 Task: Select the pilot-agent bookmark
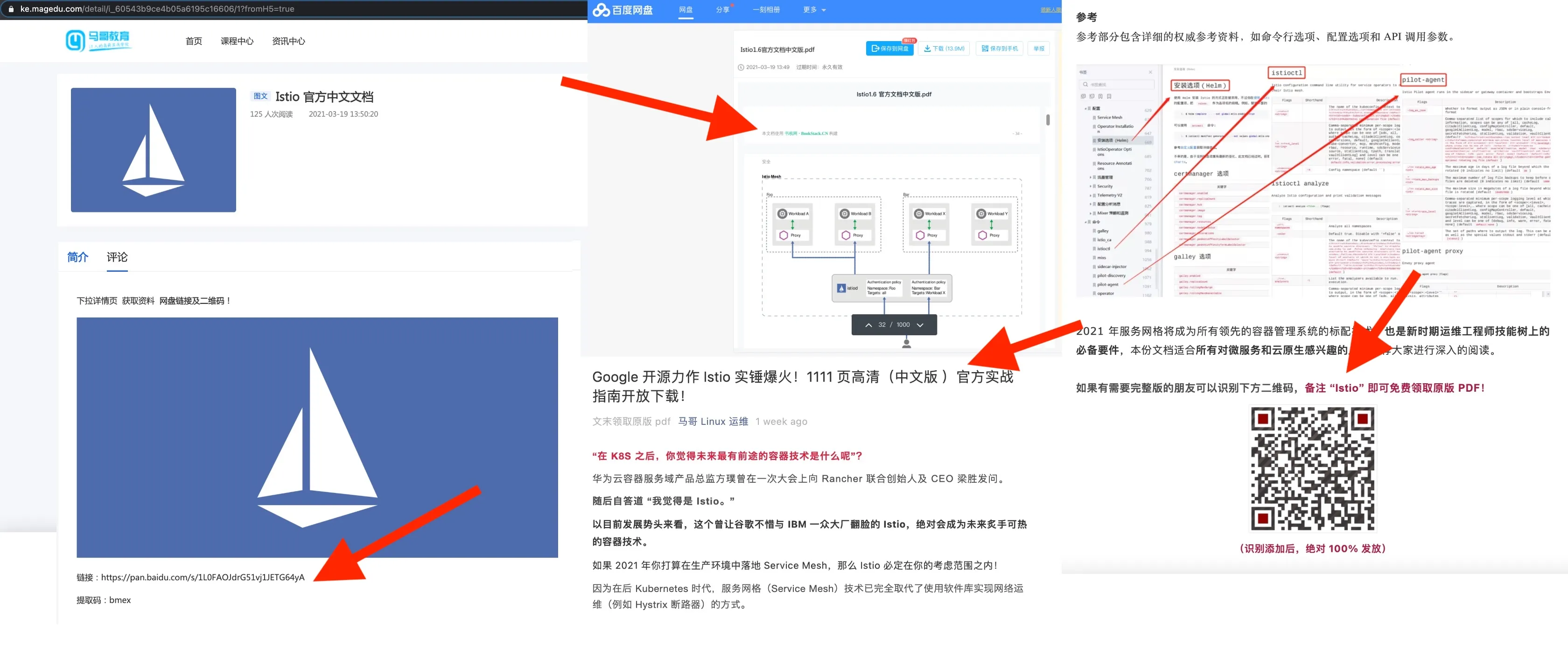(1108, 284)
